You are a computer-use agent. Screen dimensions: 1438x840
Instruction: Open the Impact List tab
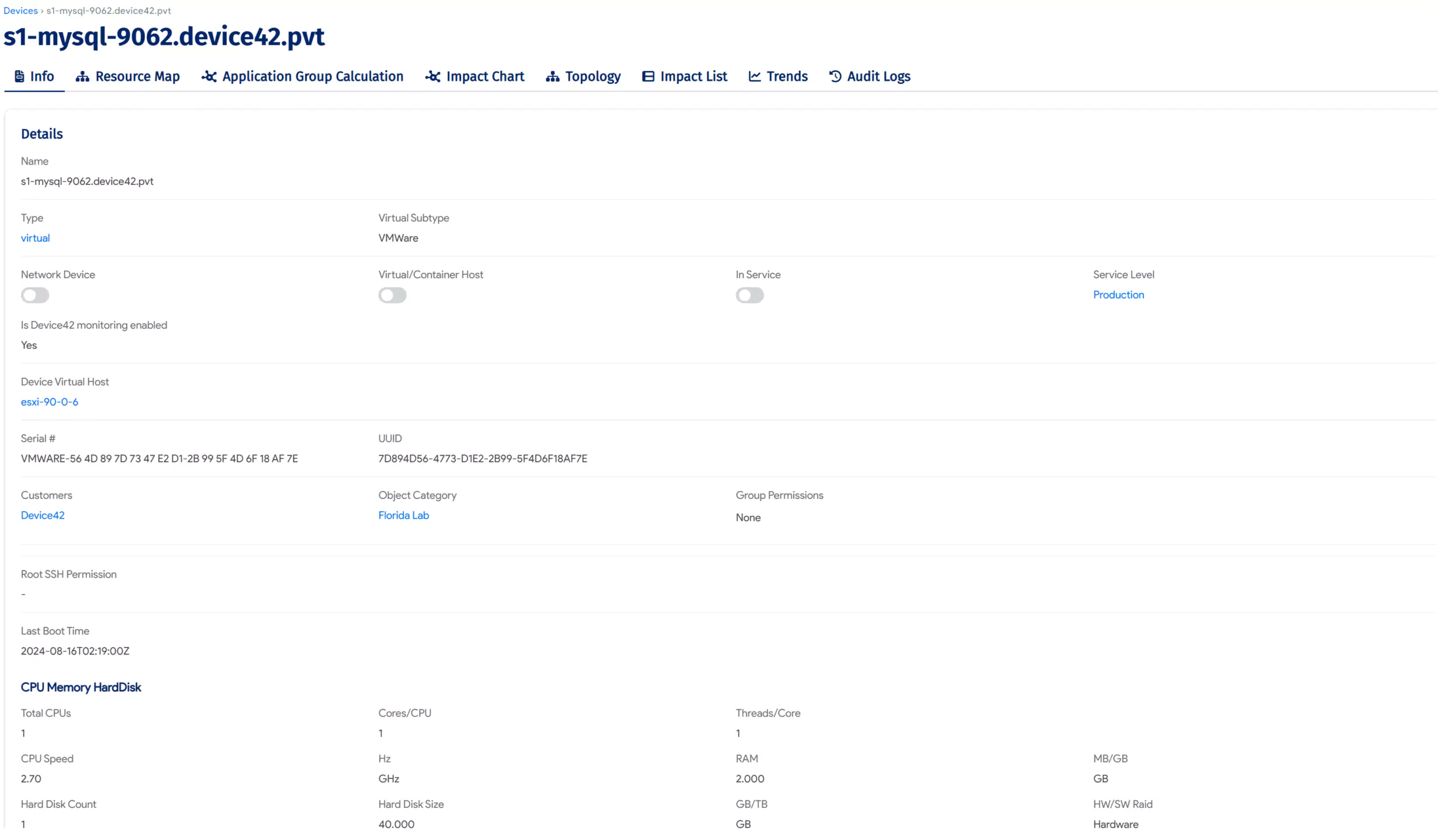point(685,76)
